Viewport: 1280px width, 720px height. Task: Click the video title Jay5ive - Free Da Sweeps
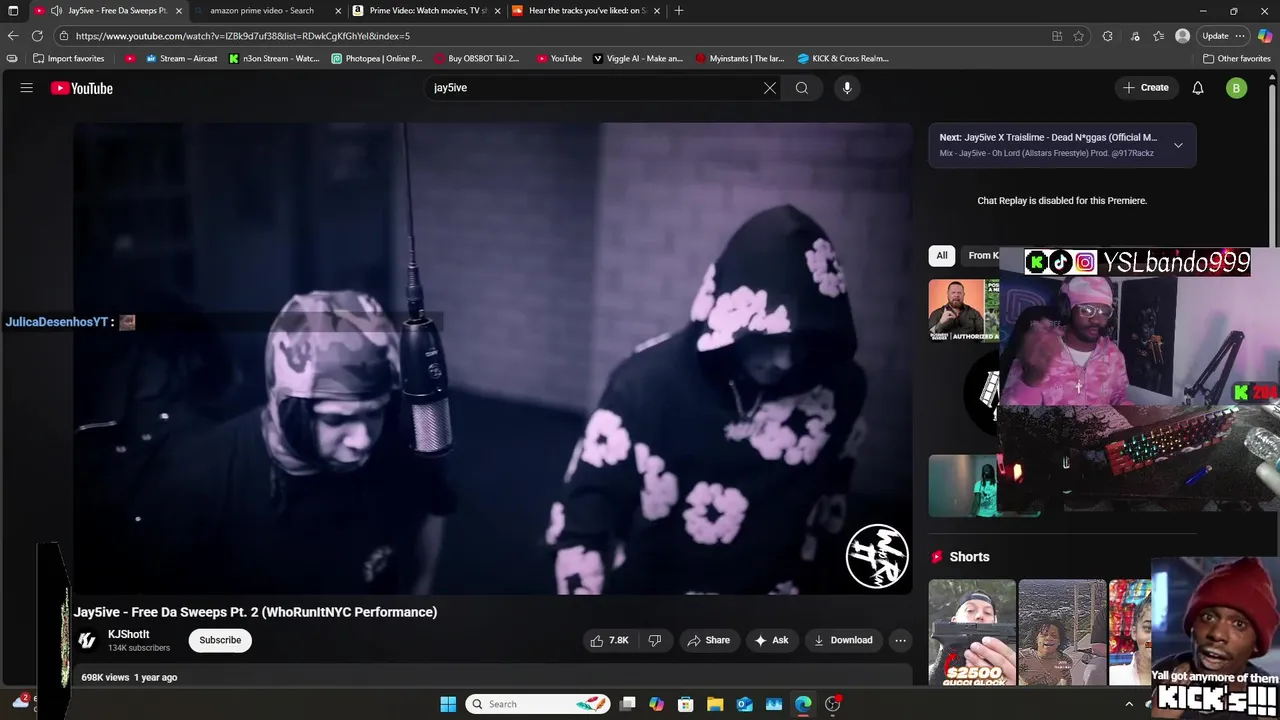(255, 612)
